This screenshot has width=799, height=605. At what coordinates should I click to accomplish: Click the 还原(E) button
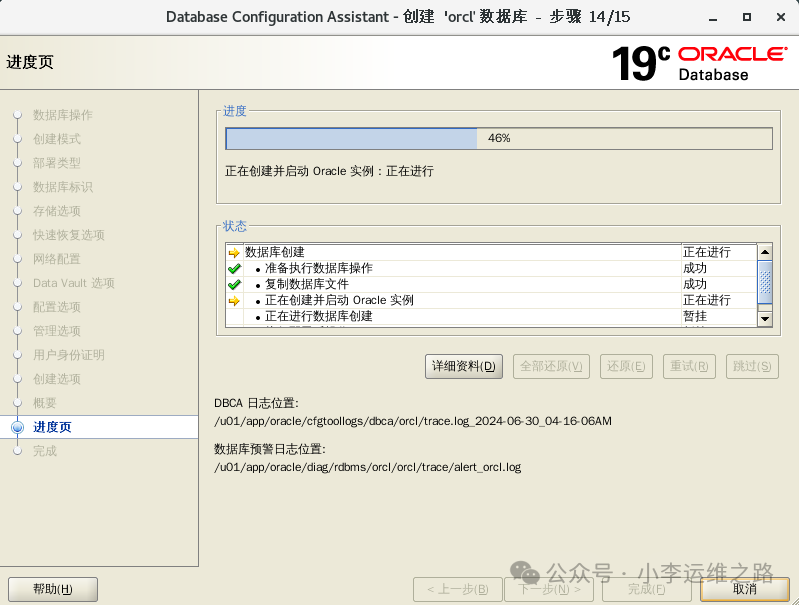626,366
